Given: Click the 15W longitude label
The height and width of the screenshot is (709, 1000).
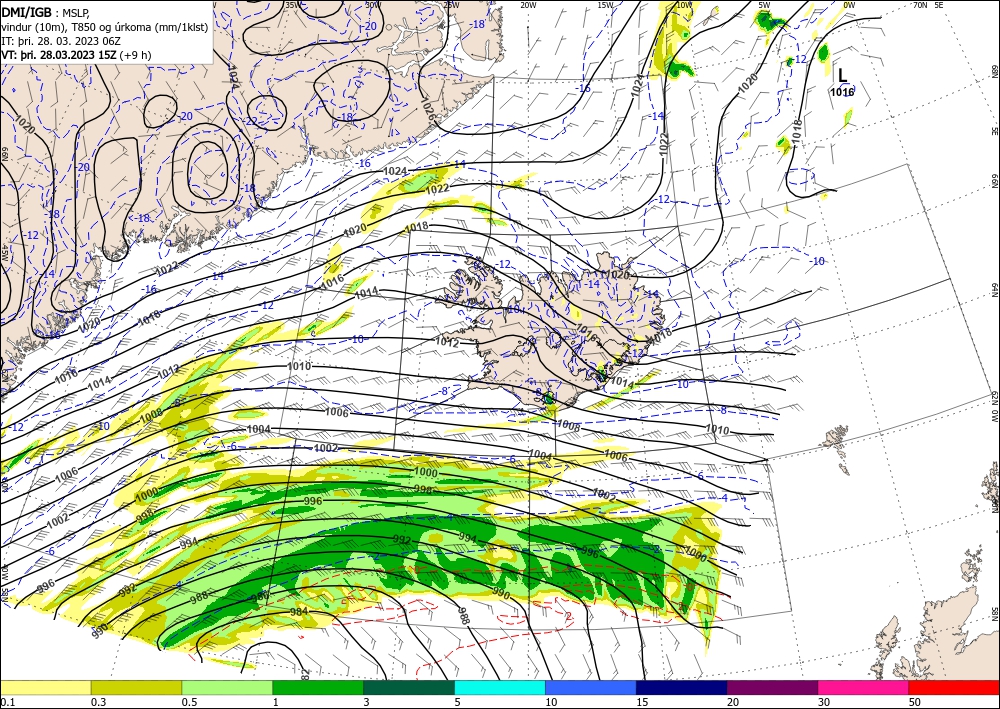Looking at the screenshot, I should [x=605, y=5].
